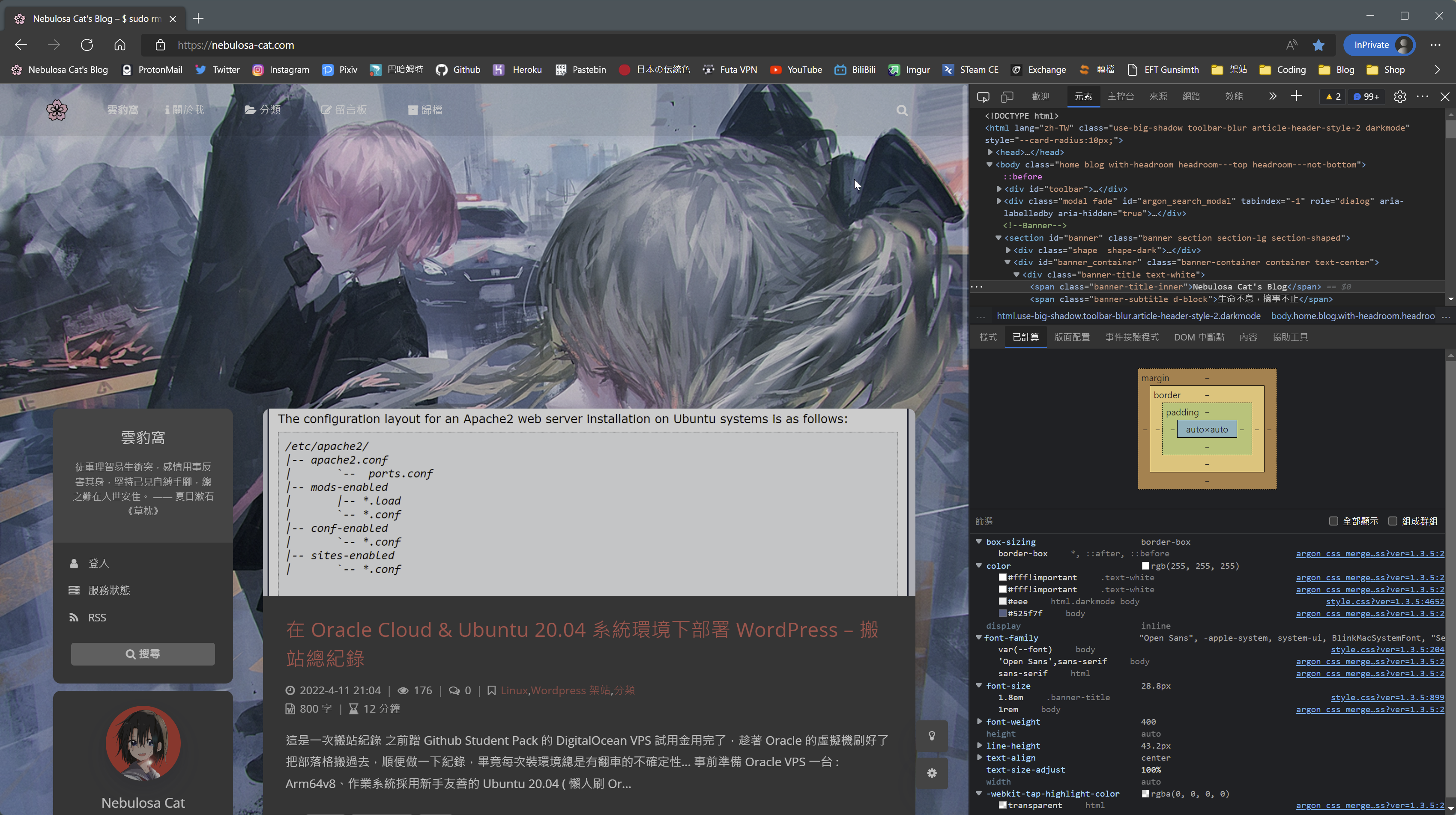Click the InPrivate profile button
1456x815 pixels.
pyautogui.click(x=1379, y=45)
